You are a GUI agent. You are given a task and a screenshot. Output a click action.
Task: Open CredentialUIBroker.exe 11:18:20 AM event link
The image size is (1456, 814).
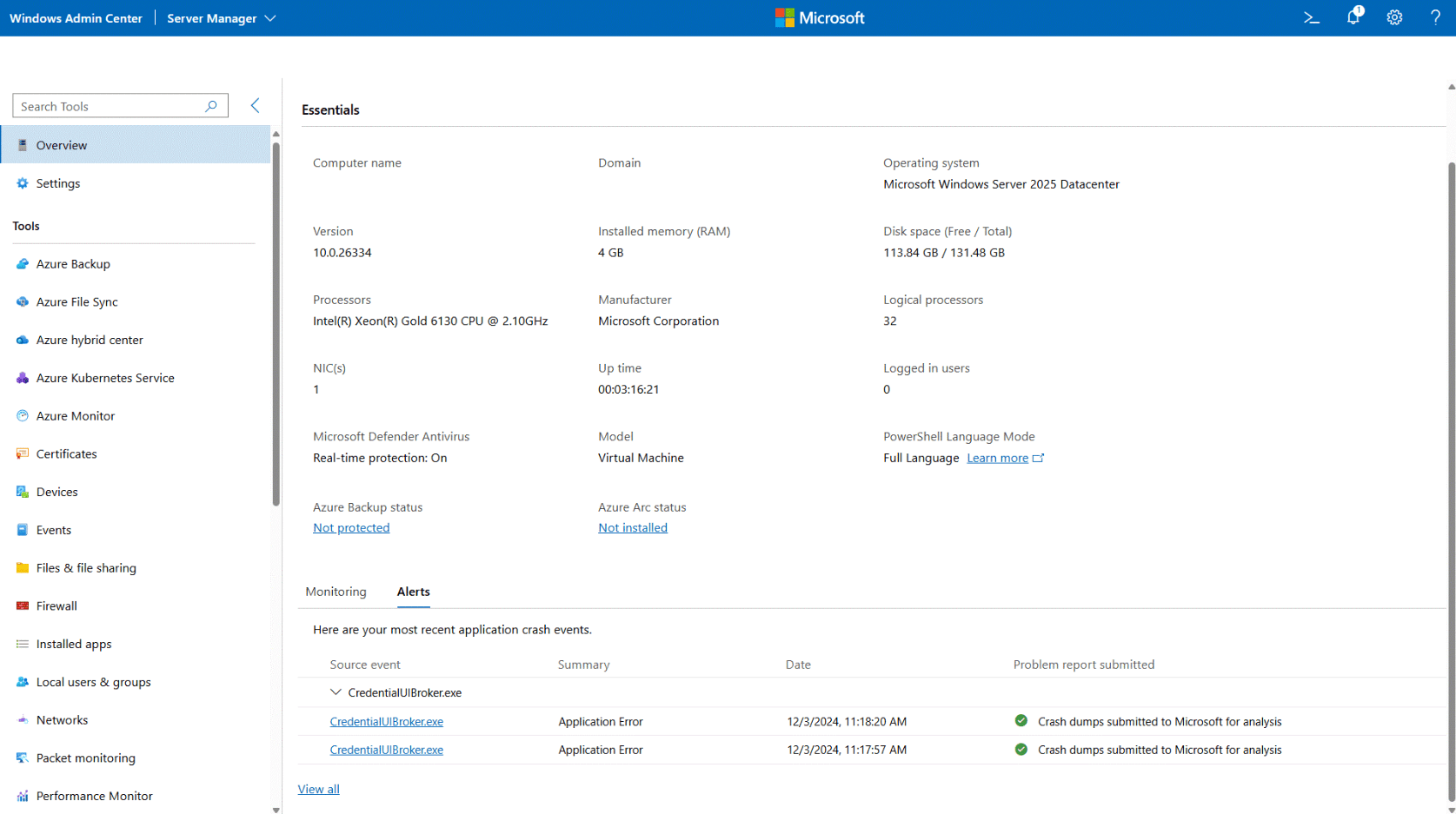pos(387,721)
